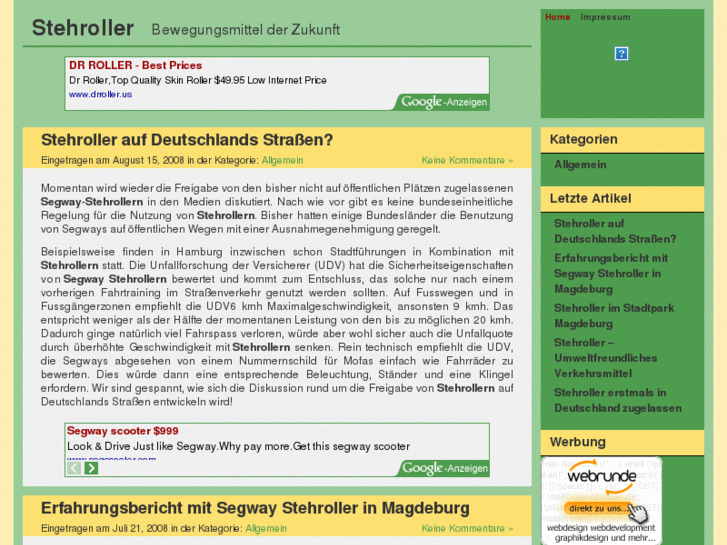Click the Stehroller site title
Image resolution: width=727 pixels, height=545 pixels.
83,28
